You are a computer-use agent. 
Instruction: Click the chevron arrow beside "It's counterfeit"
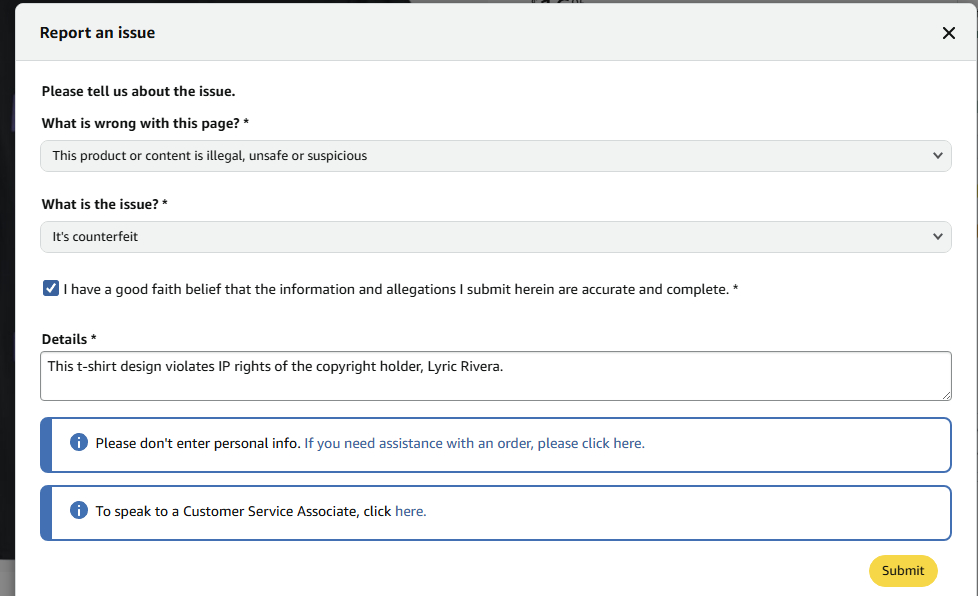tap(937, 237)
